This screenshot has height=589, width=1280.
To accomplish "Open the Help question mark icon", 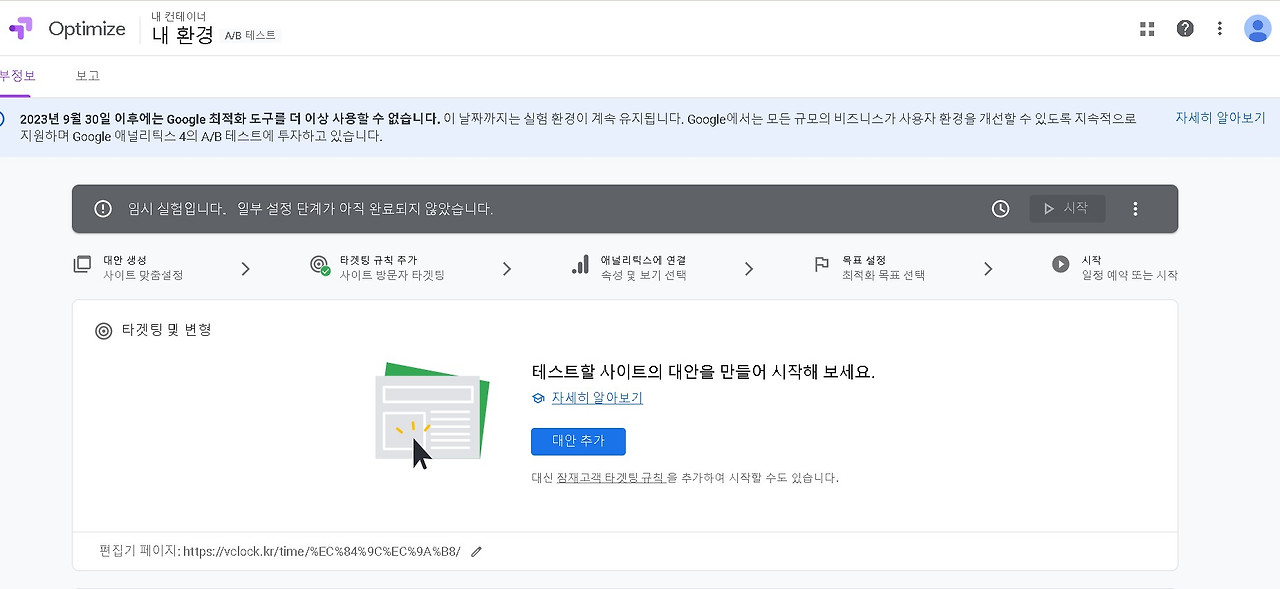I will (x=1185, y=28).
